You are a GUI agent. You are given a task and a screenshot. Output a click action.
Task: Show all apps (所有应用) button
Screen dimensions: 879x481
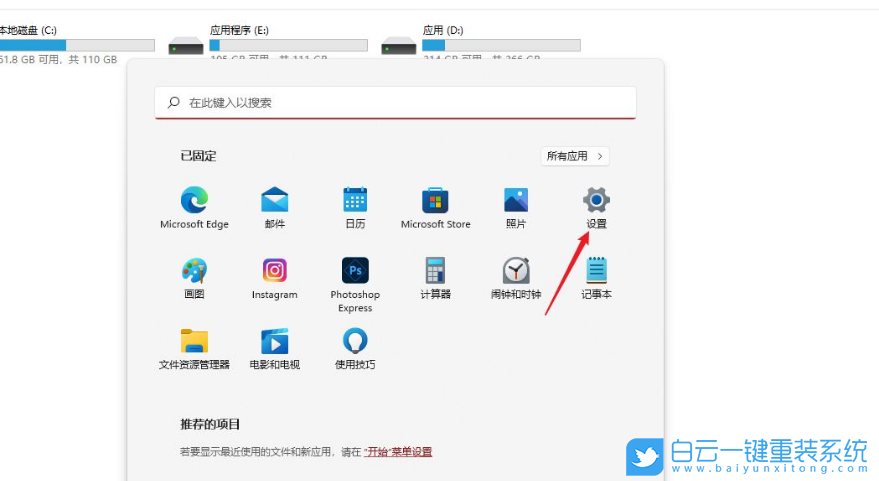[575, 156]
